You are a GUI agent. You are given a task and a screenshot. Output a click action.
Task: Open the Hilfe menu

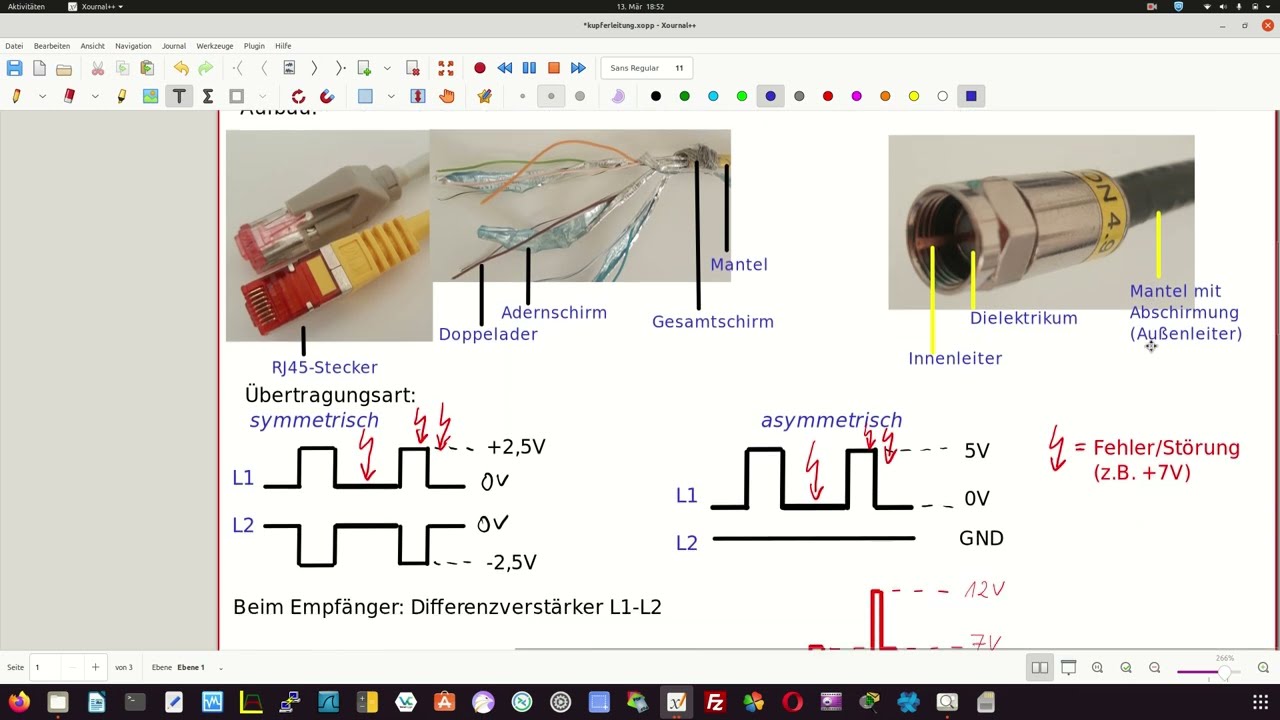coord(283,46)
